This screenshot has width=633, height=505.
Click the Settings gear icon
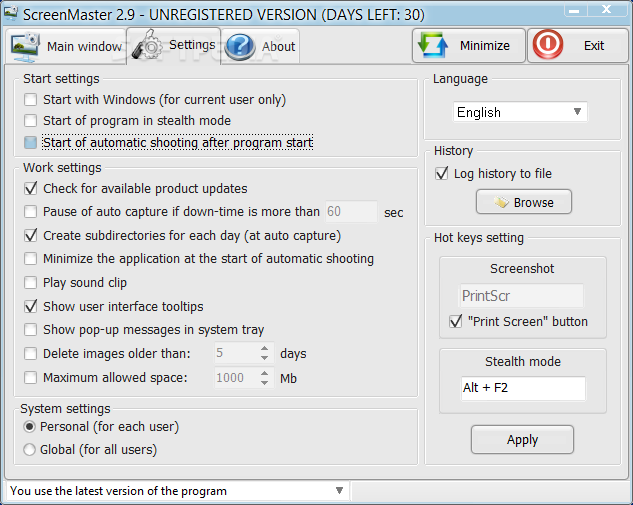[x=147, y=45]
